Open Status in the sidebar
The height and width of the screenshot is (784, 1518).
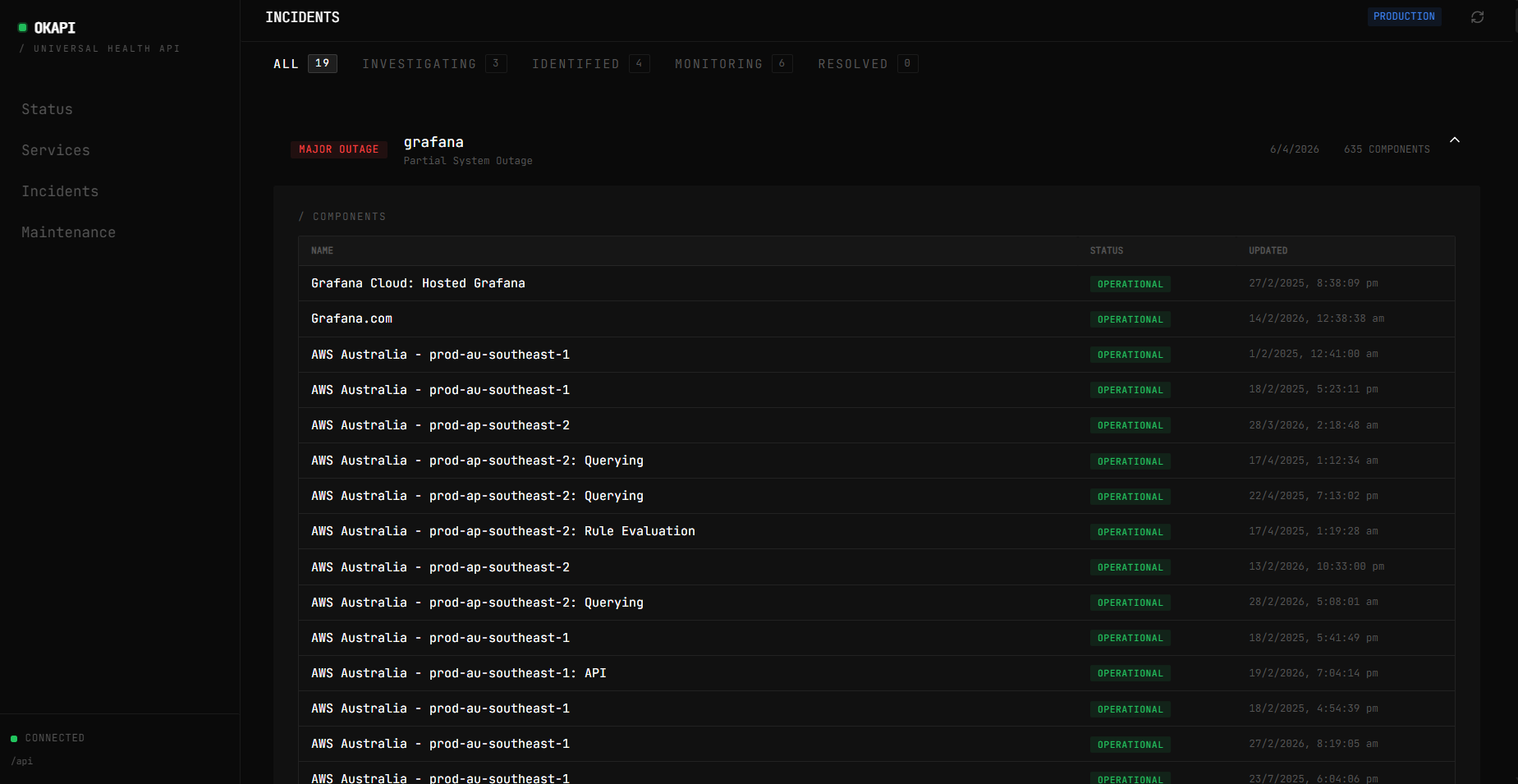[48, 109]
